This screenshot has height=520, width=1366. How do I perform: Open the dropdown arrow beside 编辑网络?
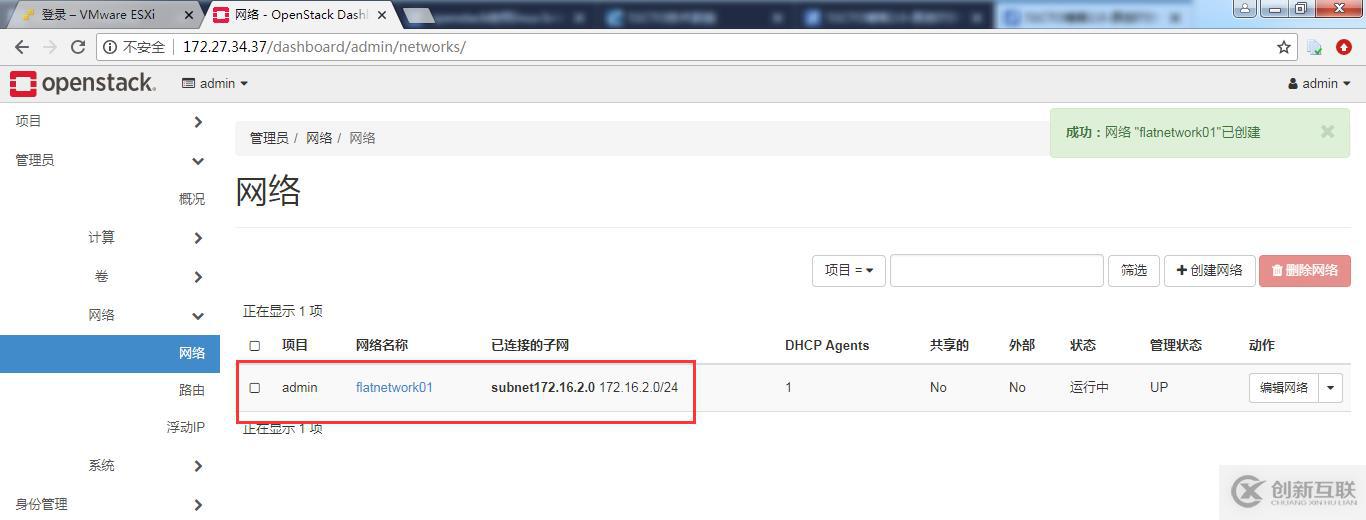click(x=1330, y=388)
